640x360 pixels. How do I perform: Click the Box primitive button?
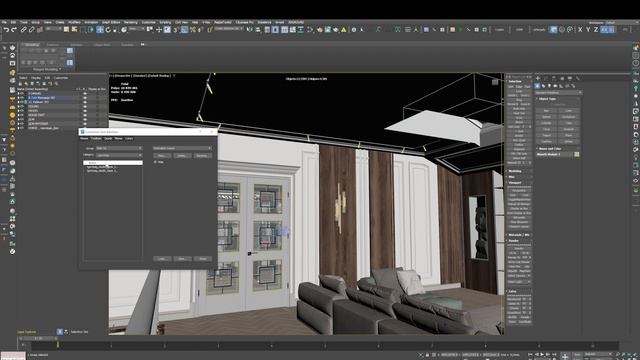pyautogui.click(x=547, y=111)
